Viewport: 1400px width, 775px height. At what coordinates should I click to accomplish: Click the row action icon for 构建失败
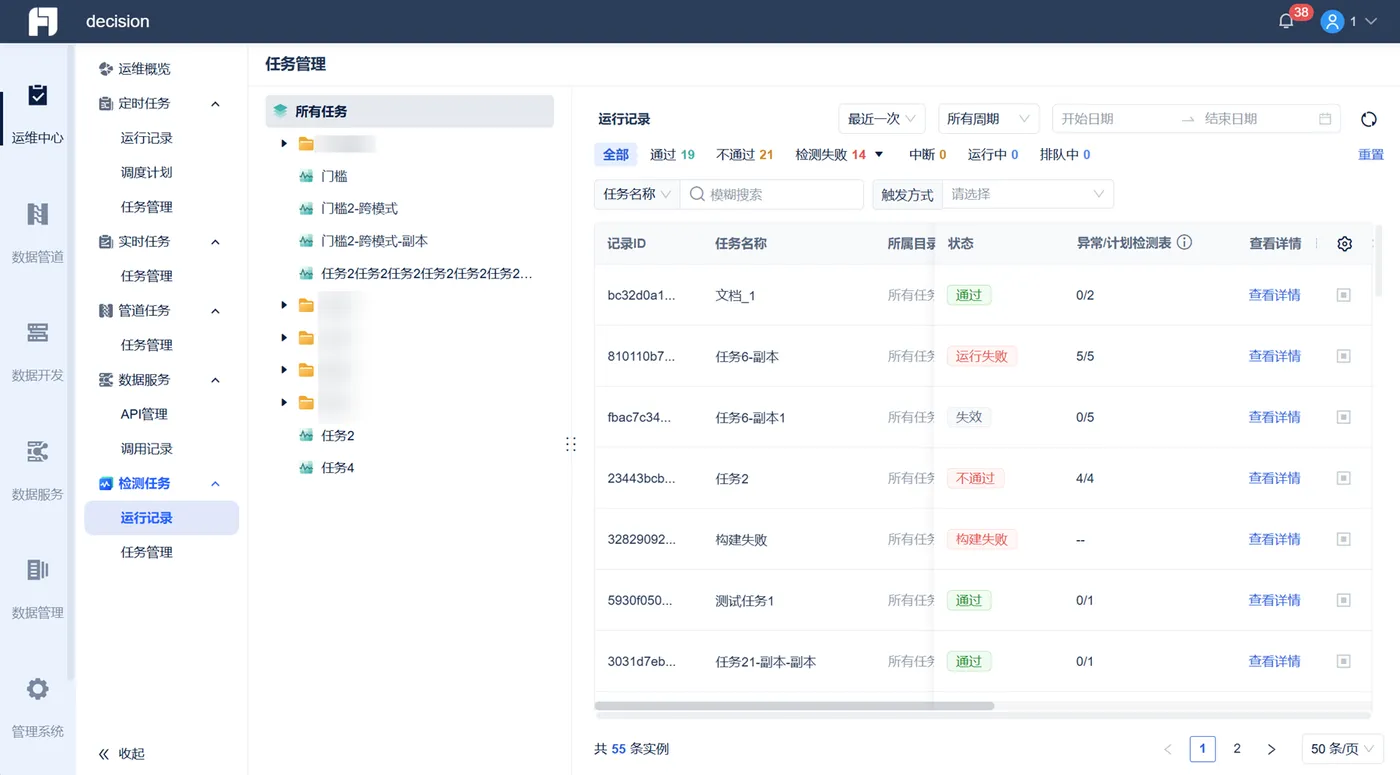(x=1344, y=539)
